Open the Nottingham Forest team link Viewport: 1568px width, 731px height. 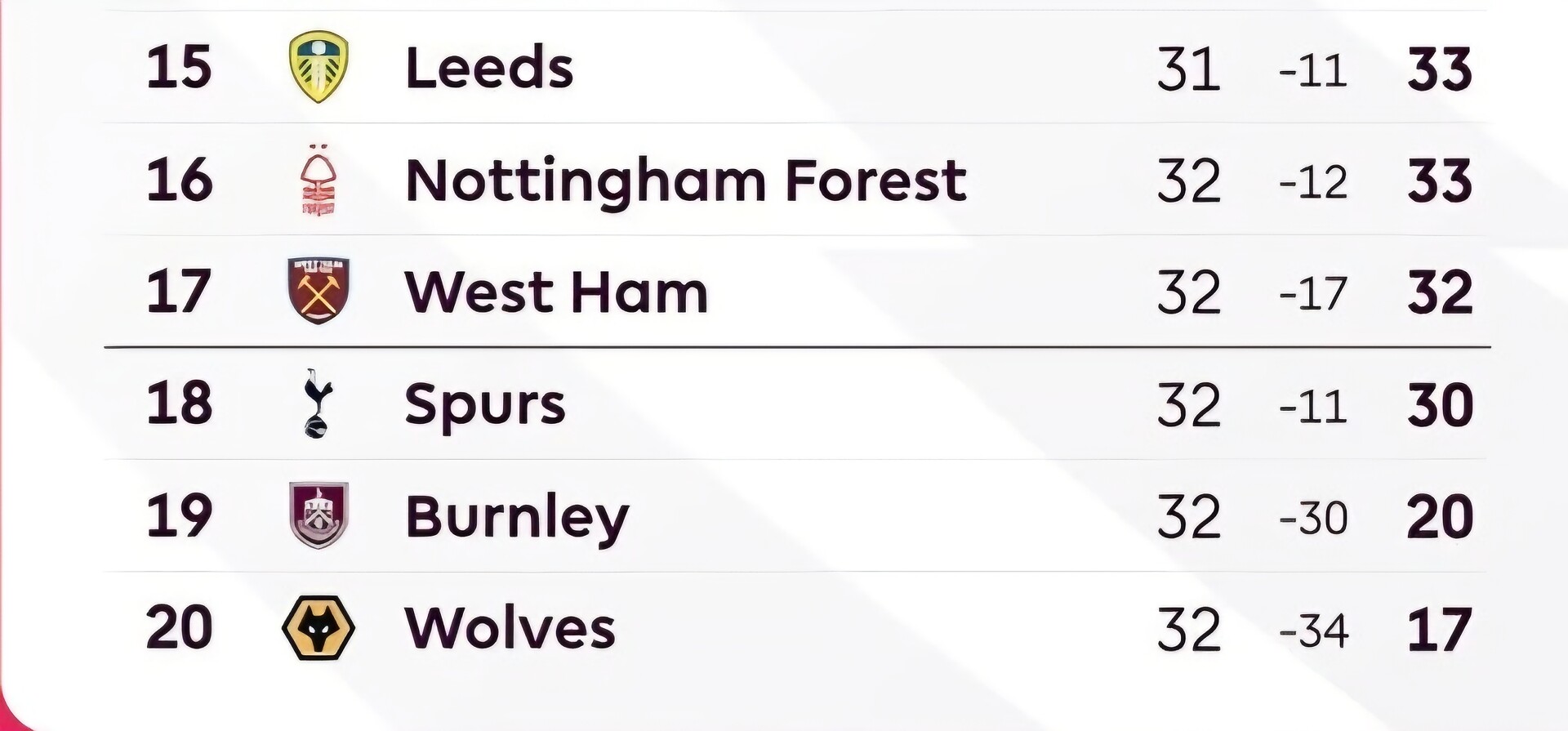tap(685, 180)
